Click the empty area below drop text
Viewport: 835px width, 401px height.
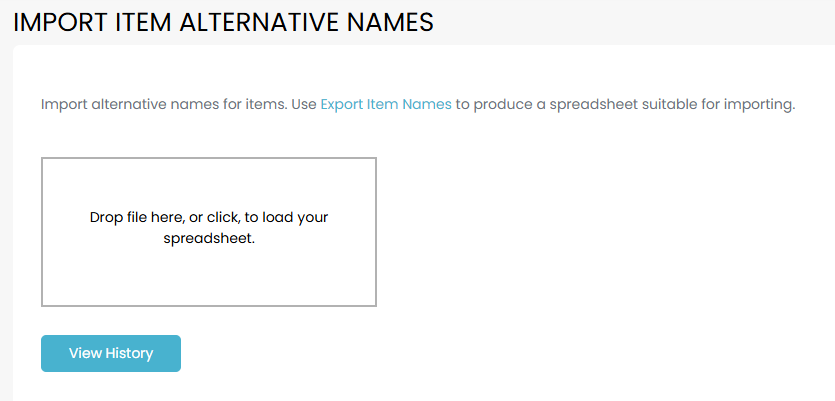(208, 278)
